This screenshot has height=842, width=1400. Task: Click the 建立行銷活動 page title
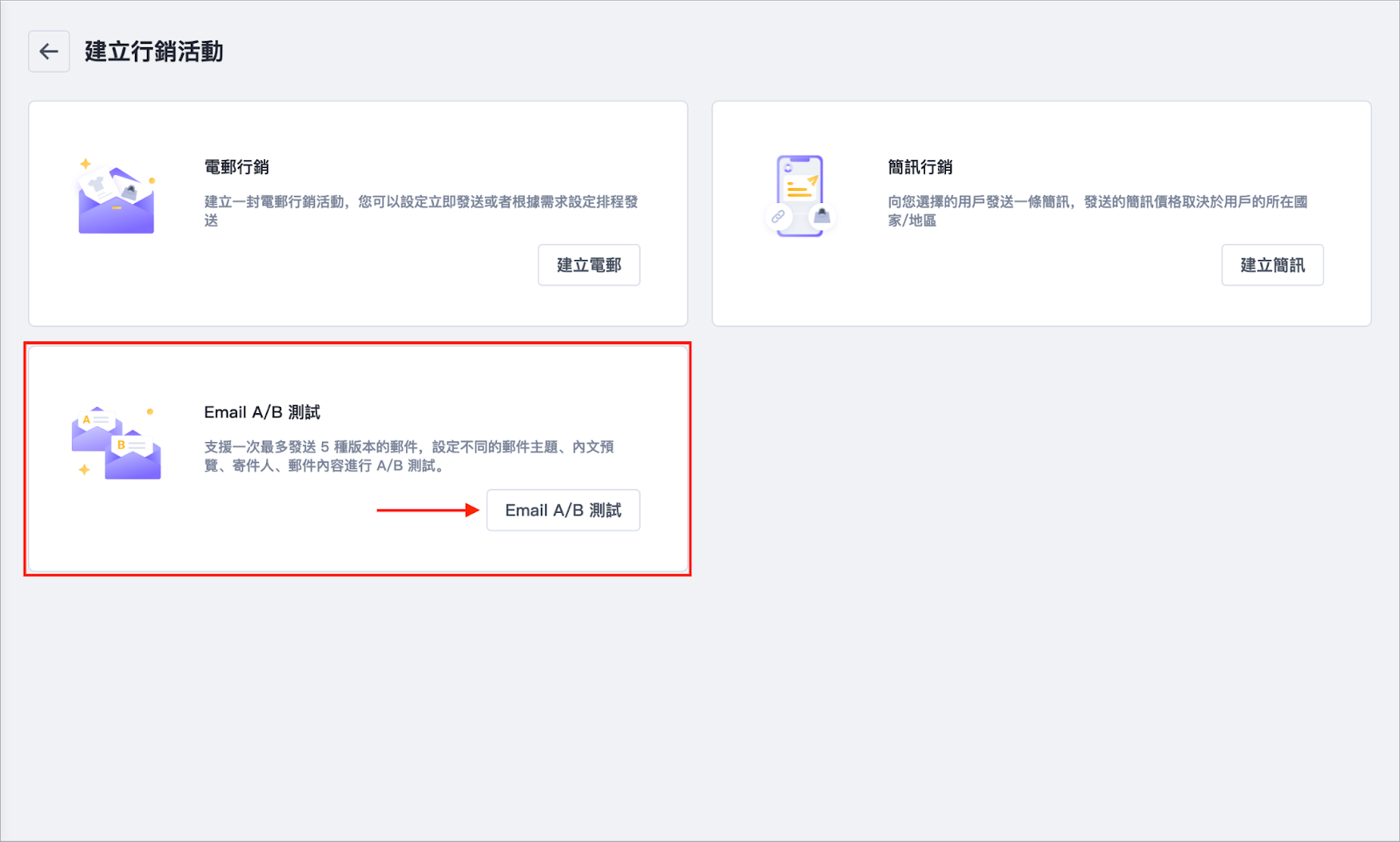point(153,52)
